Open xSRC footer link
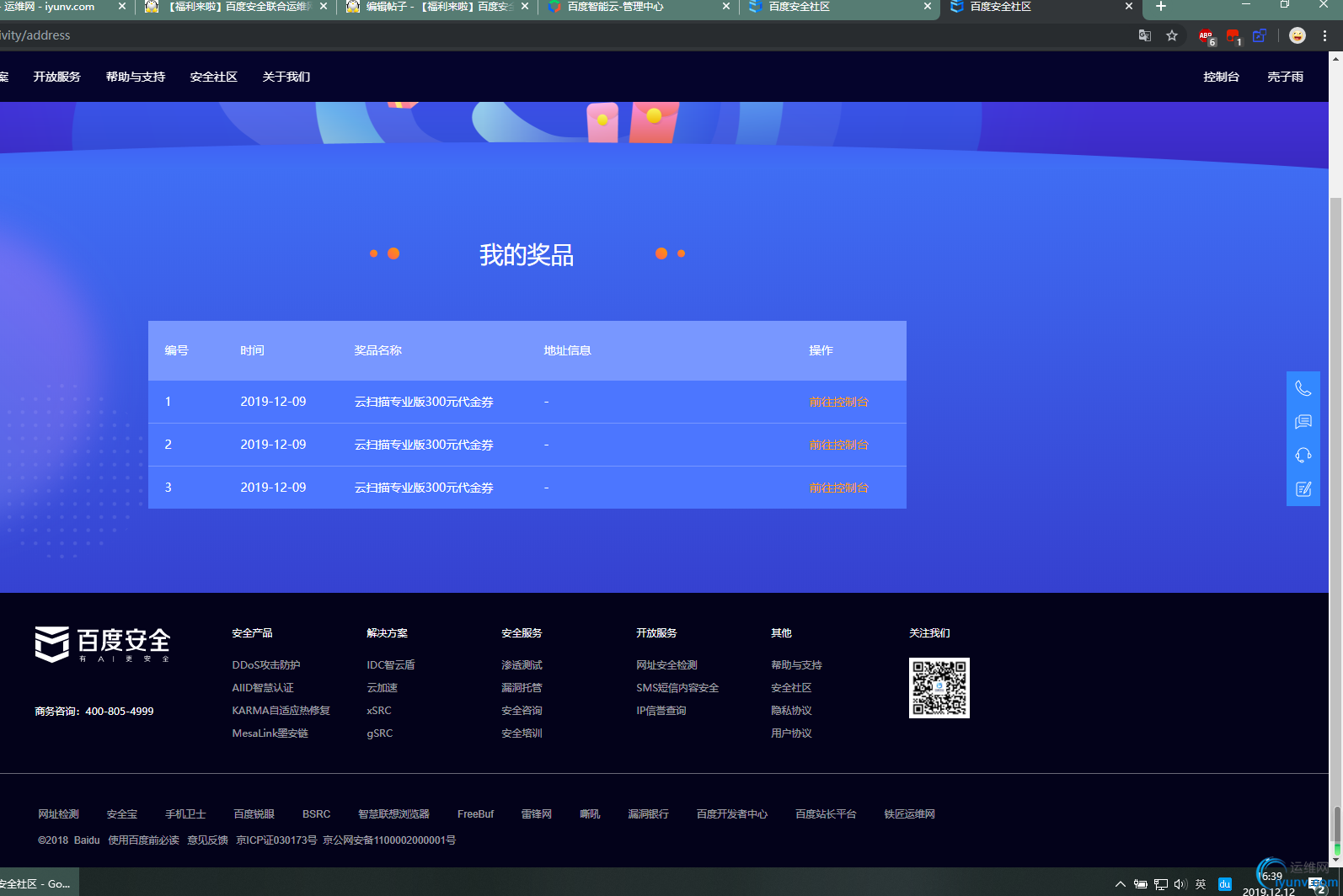Screen dimensions: 1343x896 [x=379, y=711]
